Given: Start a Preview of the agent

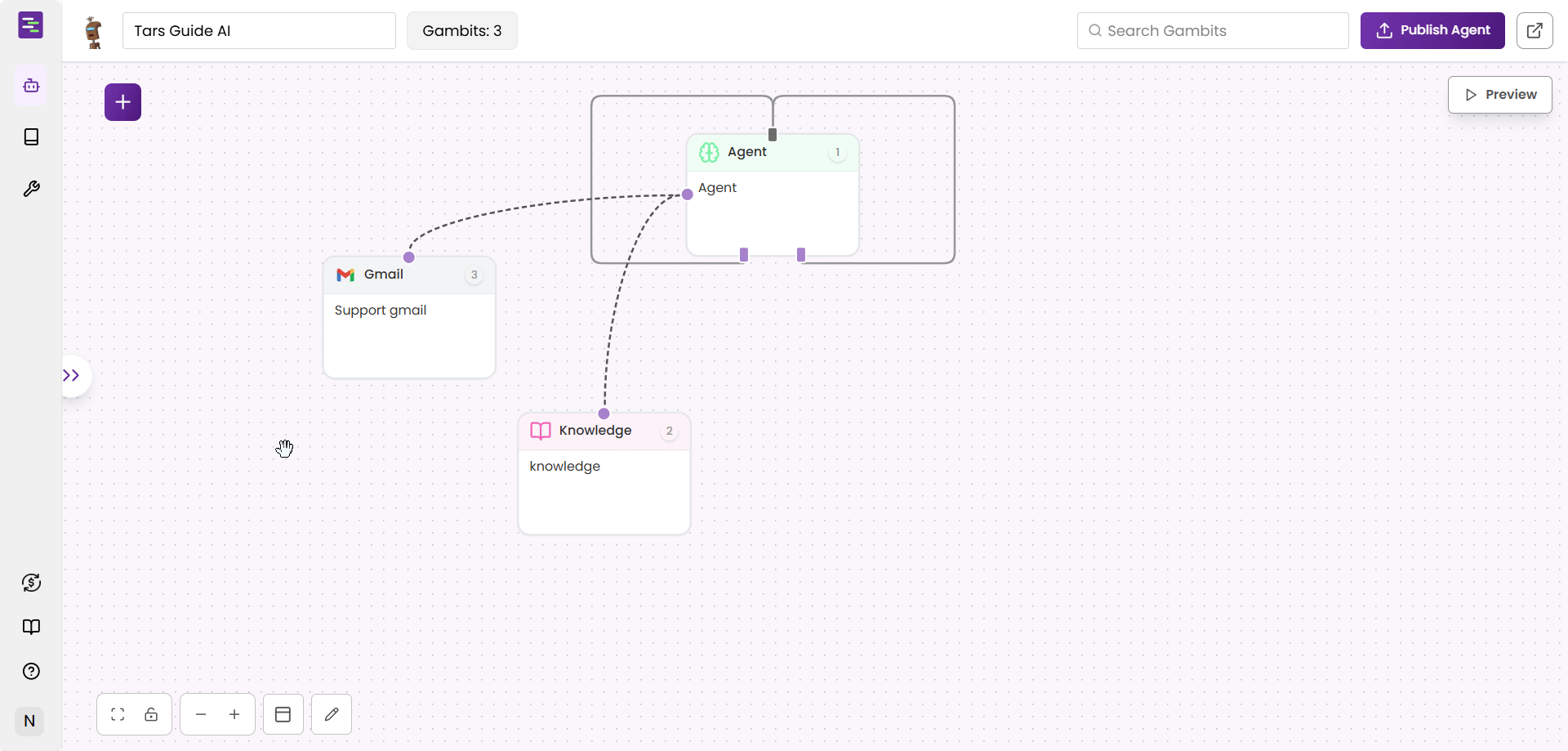Looking at the screenshot, I should [x=1500, y=94].
